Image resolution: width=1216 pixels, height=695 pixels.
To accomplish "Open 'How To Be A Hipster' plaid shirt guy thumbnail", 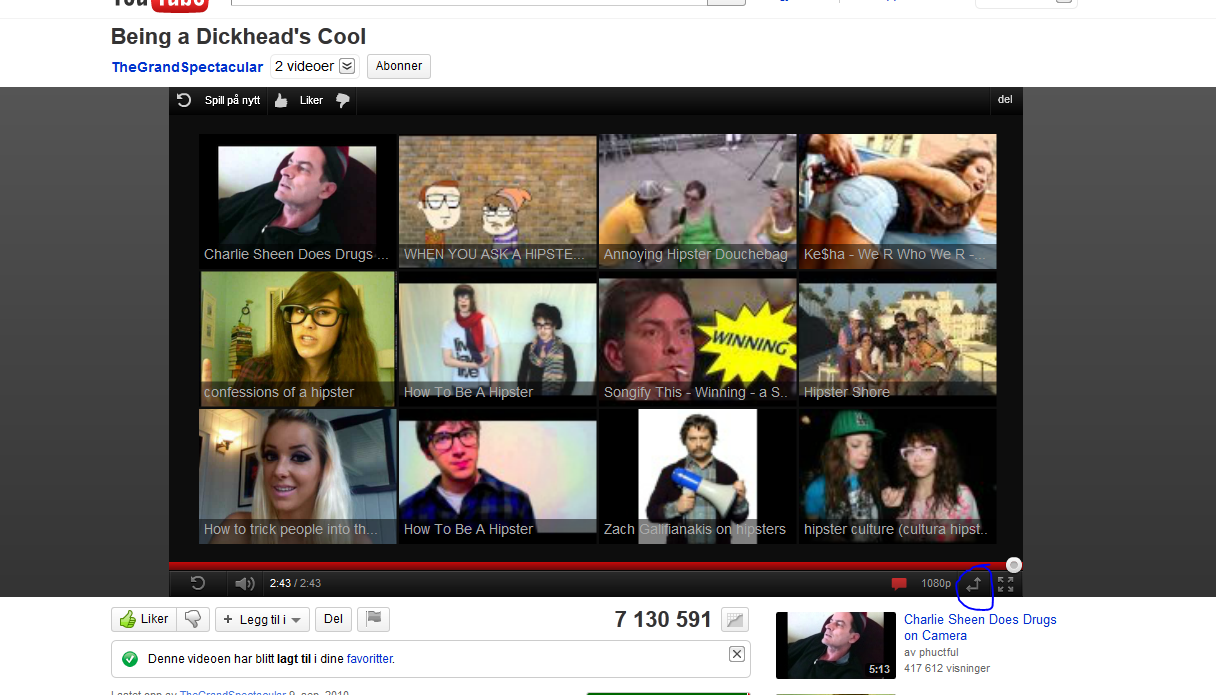I will point(497,475).
